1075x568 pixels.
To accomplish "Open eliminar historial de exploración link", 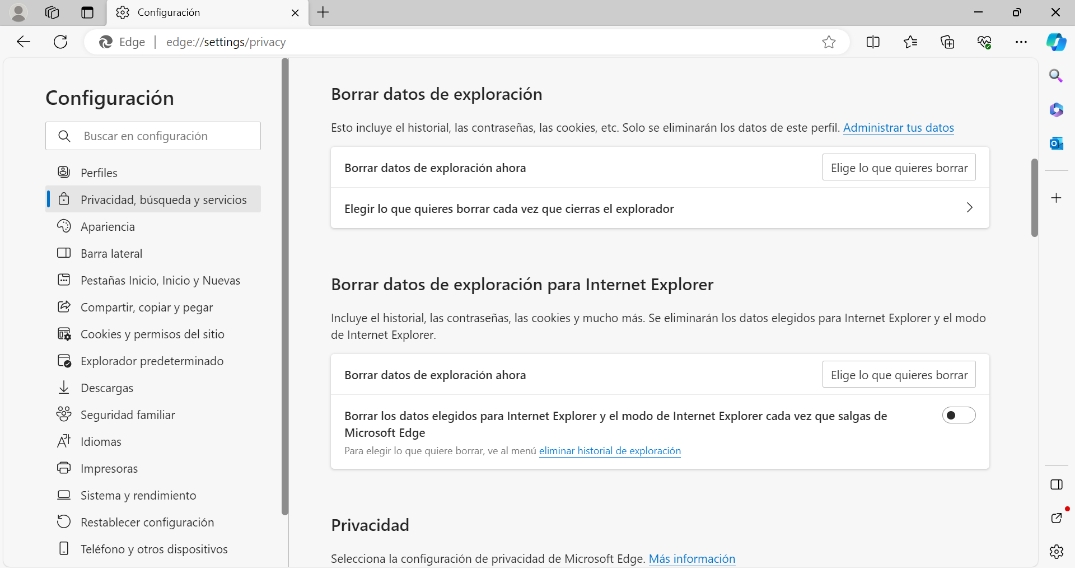I will coord(609,451).
